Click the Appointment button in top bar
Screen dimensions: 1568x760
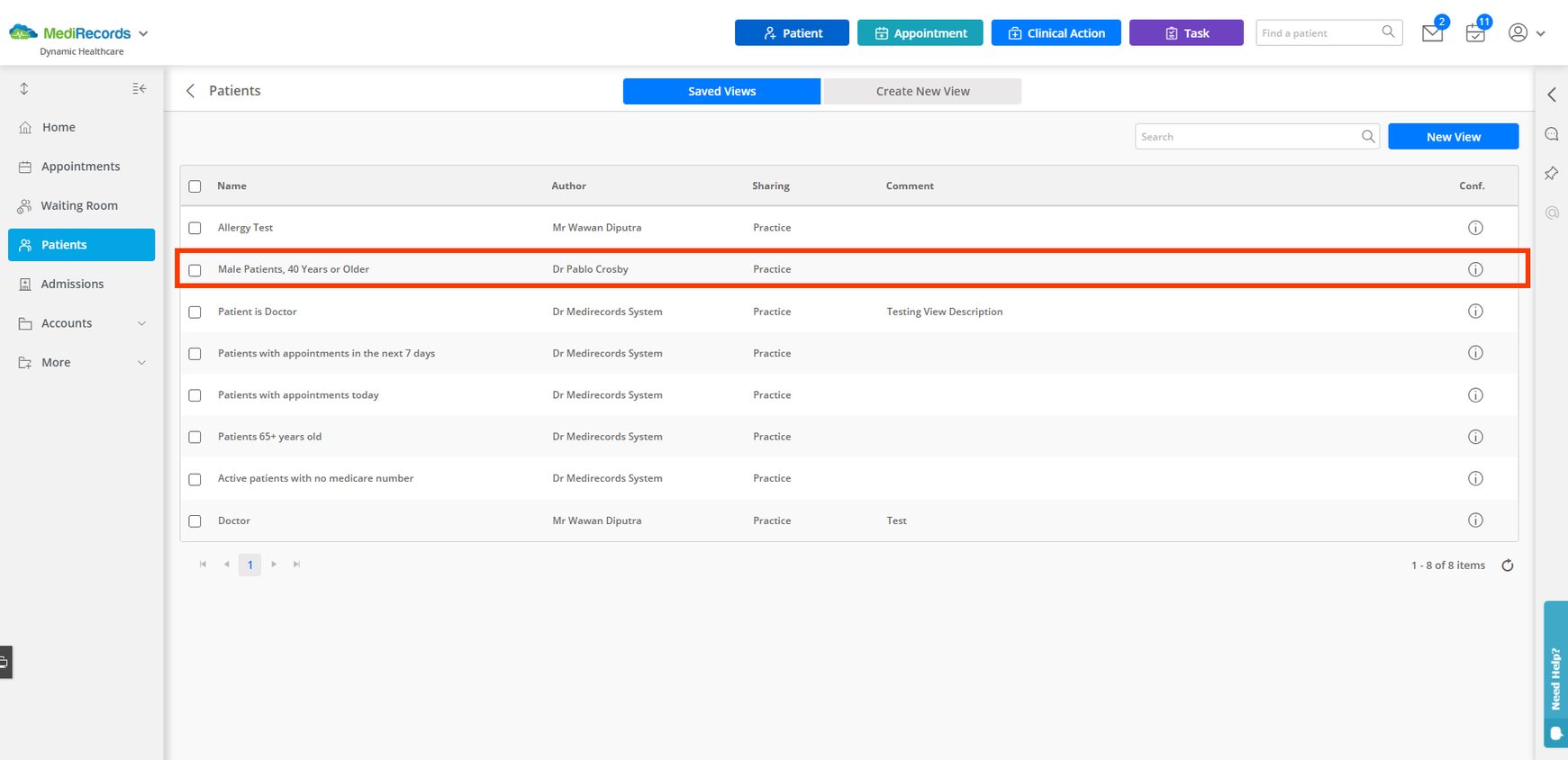(920, 32)
